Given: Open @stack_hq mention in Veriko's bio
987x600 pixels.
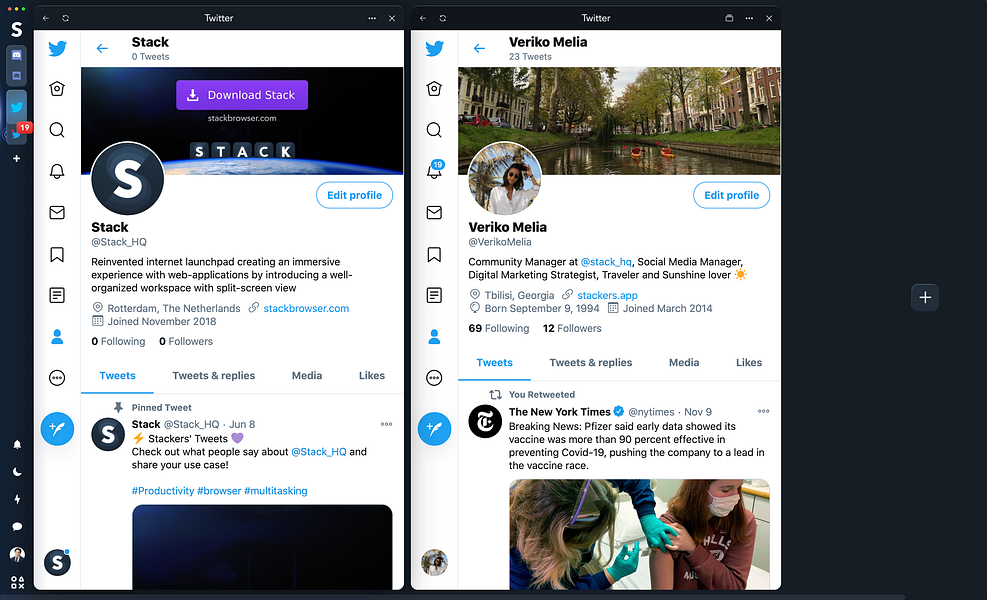Looking at the screenshot, I should click(x=606, y=262).
